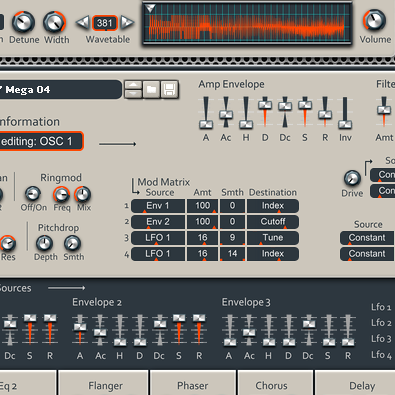Open the Chorus effect tab

[275, 383]
